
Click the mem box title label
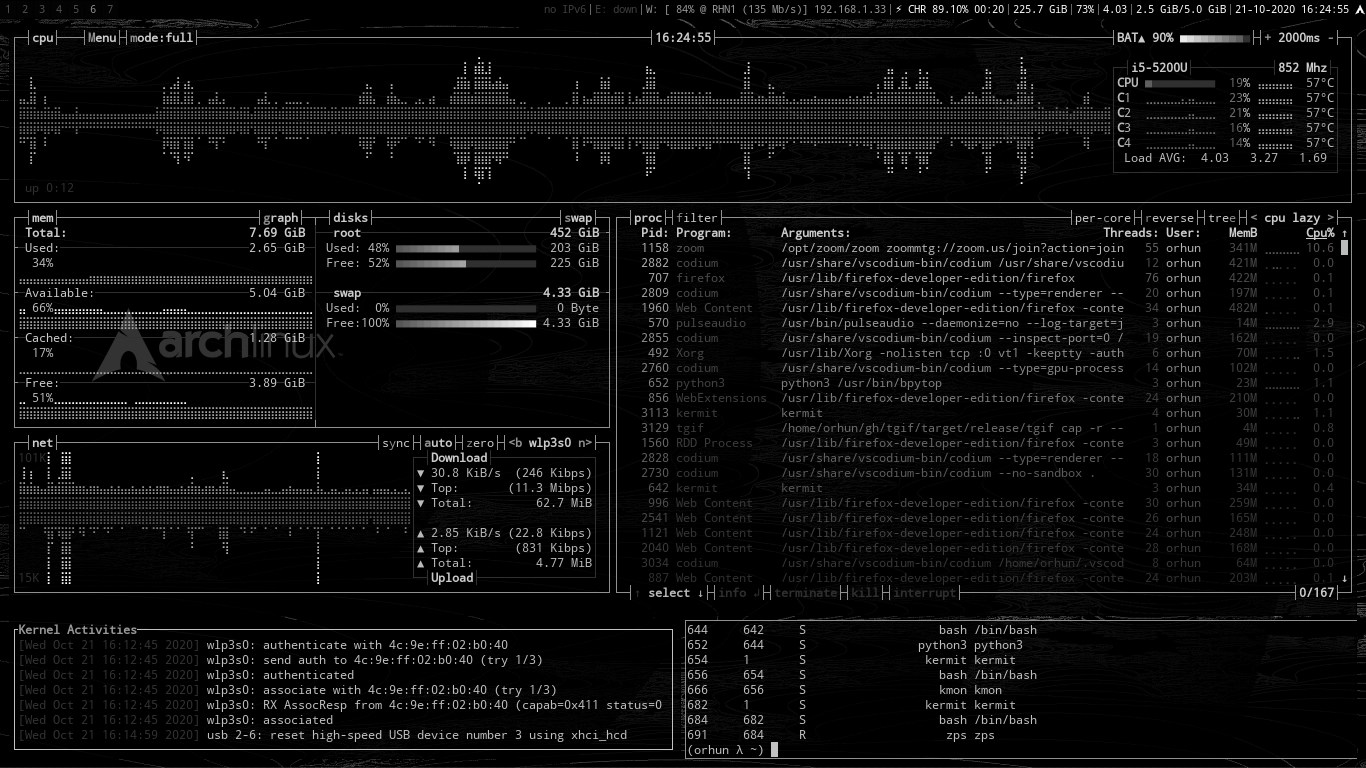point(43,218)
